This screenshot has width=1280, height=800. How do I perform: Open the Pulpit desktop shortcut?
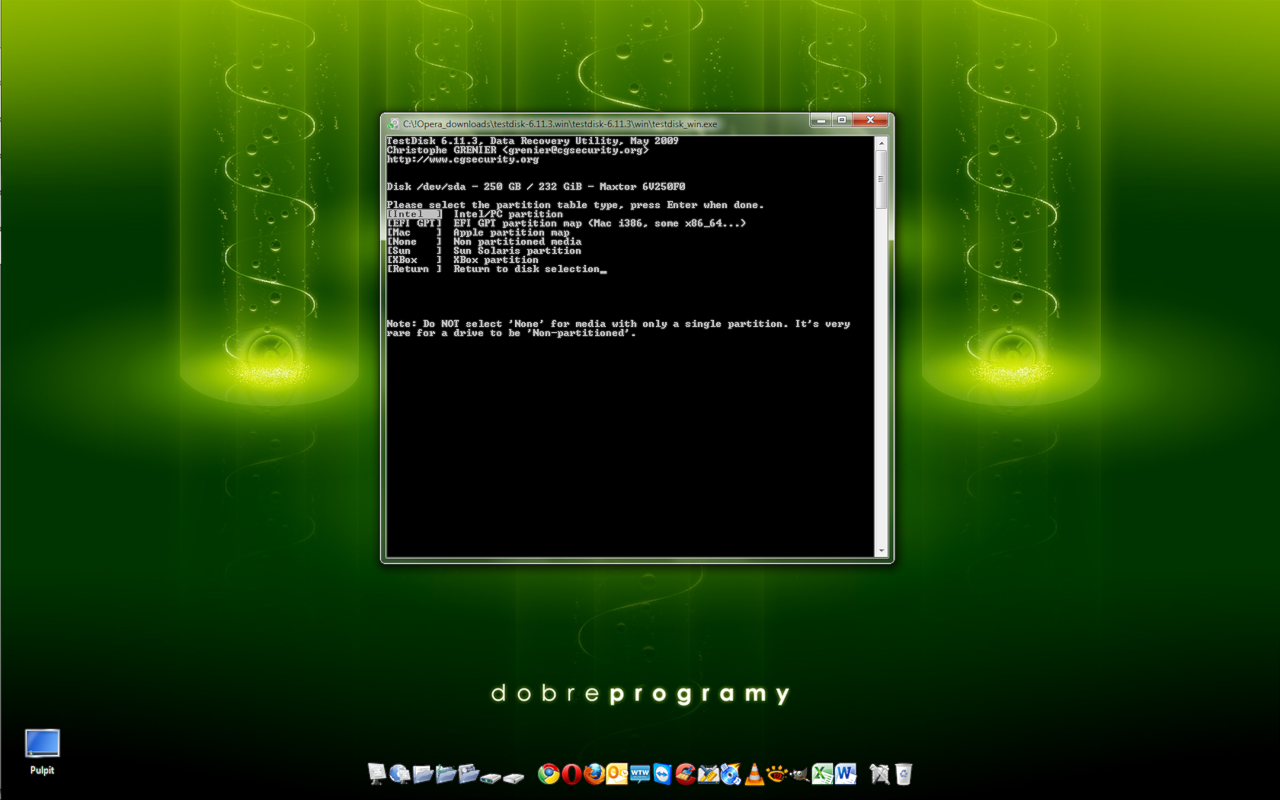[x=42, y=752]
